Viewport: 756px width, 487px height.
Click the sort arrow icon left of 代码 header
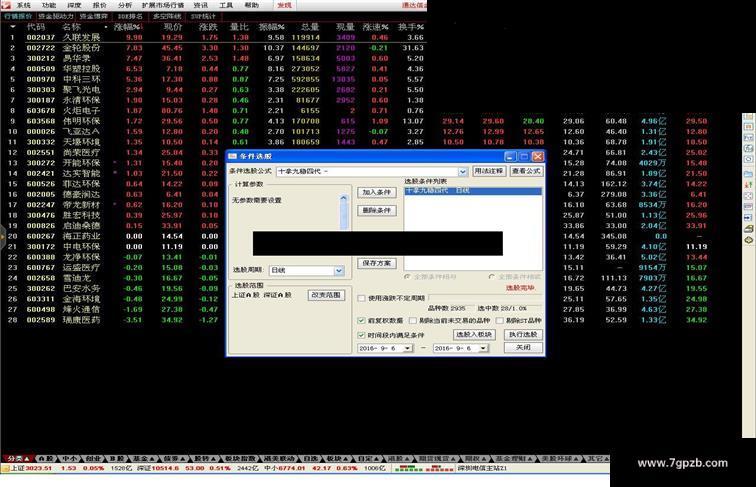coord(13,27)
